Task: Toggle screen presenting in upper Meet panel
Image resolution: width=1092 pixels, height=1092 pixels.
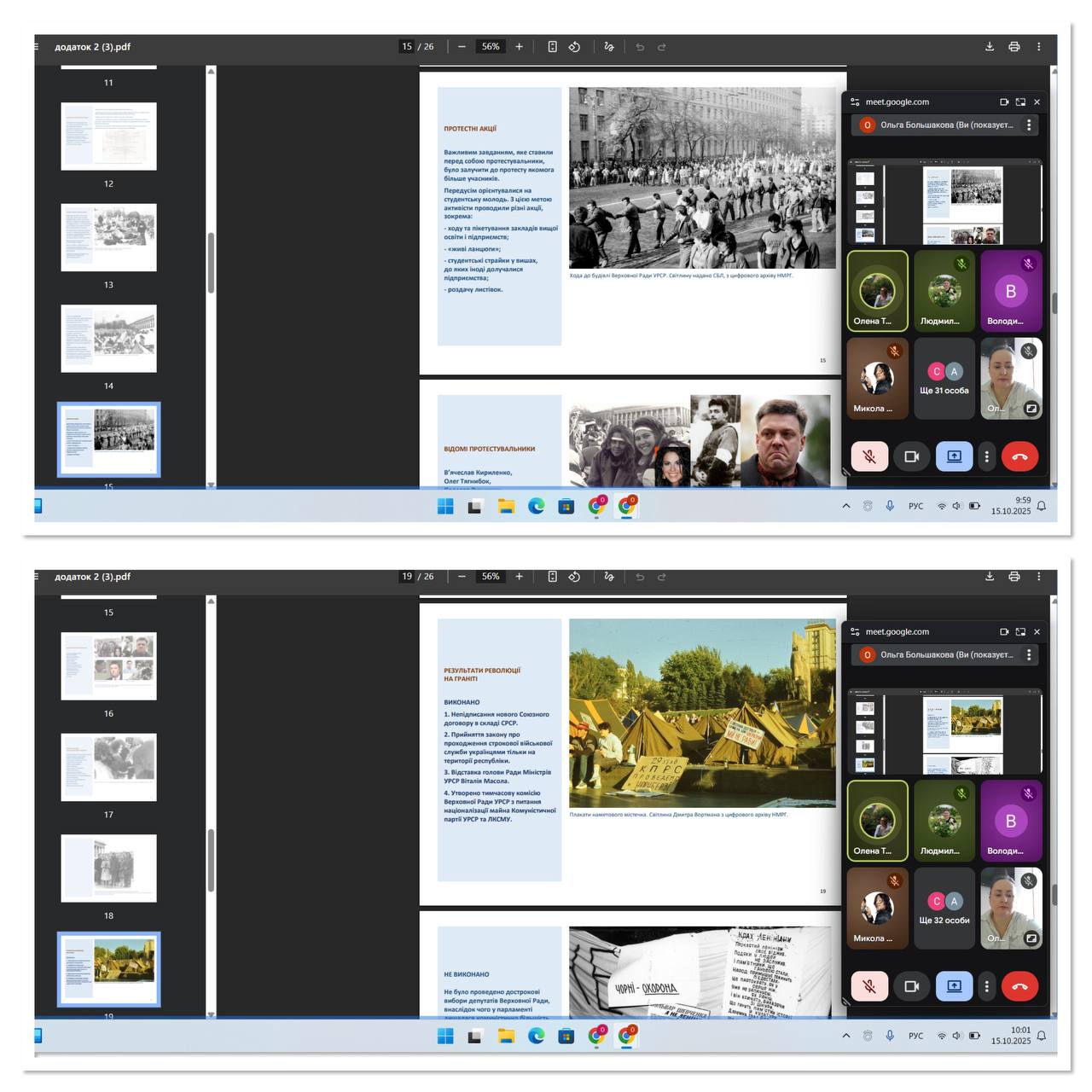Action: click(954, 456)
